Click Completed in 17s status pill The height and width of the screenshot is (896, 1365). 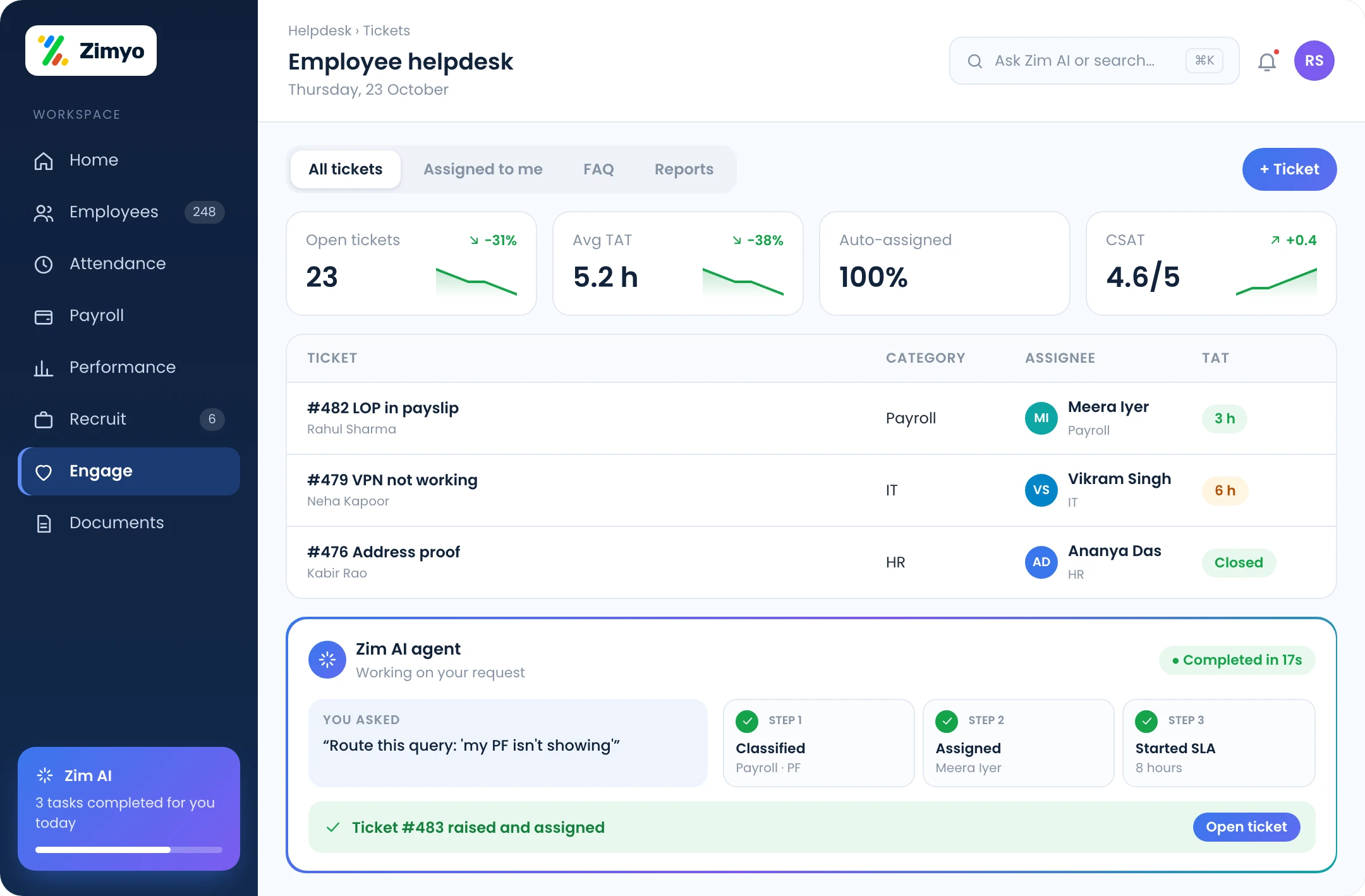point(1237,660)
